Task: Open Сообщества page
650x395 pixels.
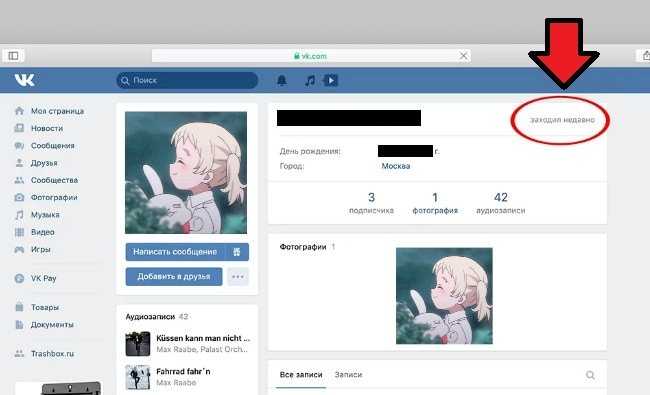Action: [x=54, y=180]
